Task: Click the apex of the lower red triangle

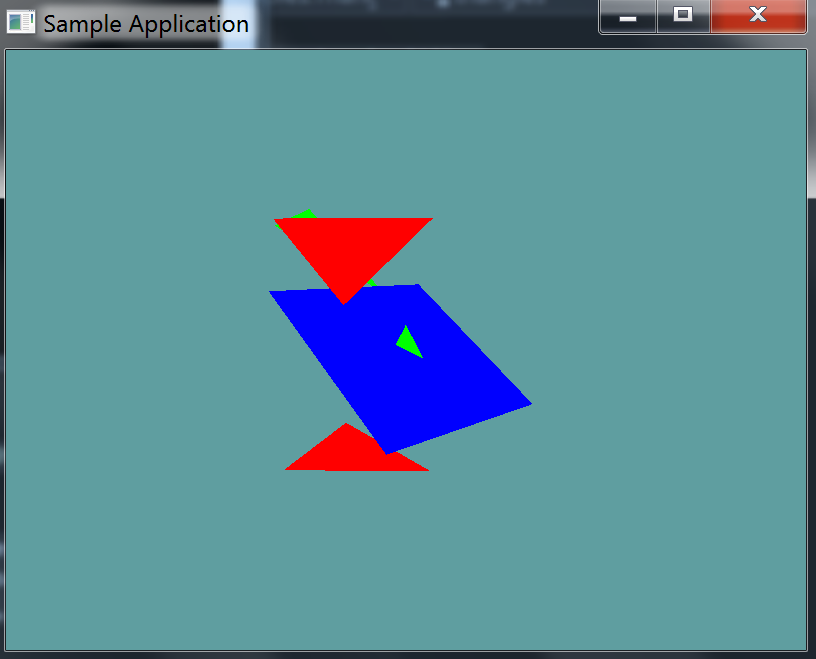Action: [x=346, y=427]
